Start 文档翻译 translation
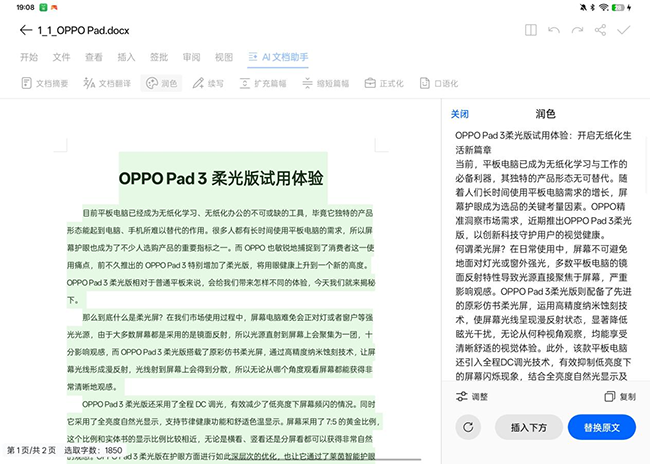650x464 pixels. (x=107, y=83)
